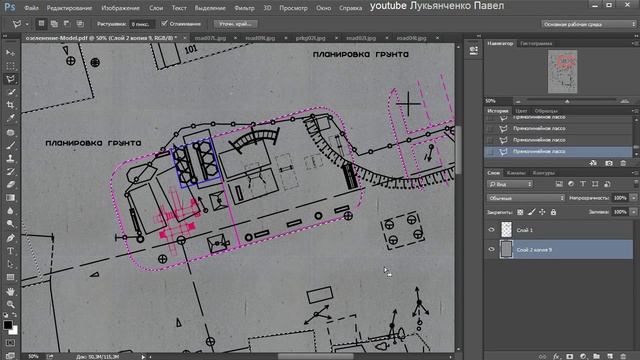Open the Фильтр menu
This screenshot has width=640, height=360.
coord(244,8)
